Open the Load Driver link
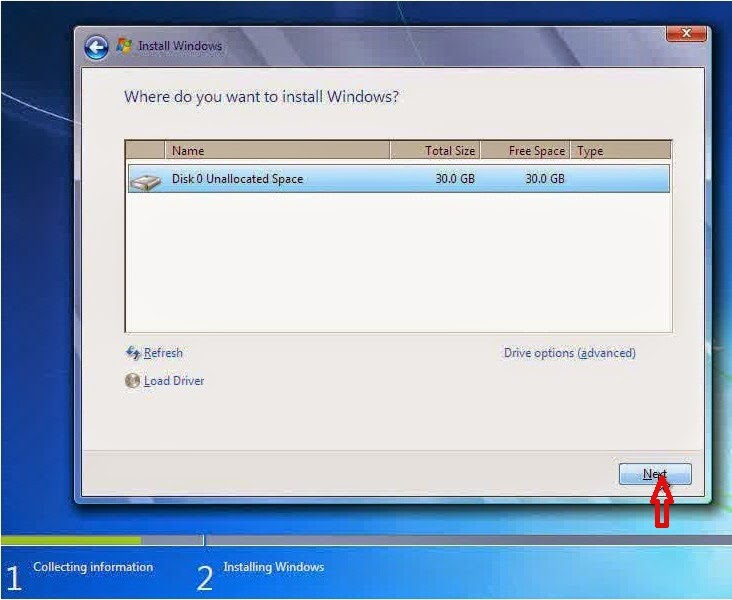The height and width of the screenshot is (600, 732). click(174, 381)
